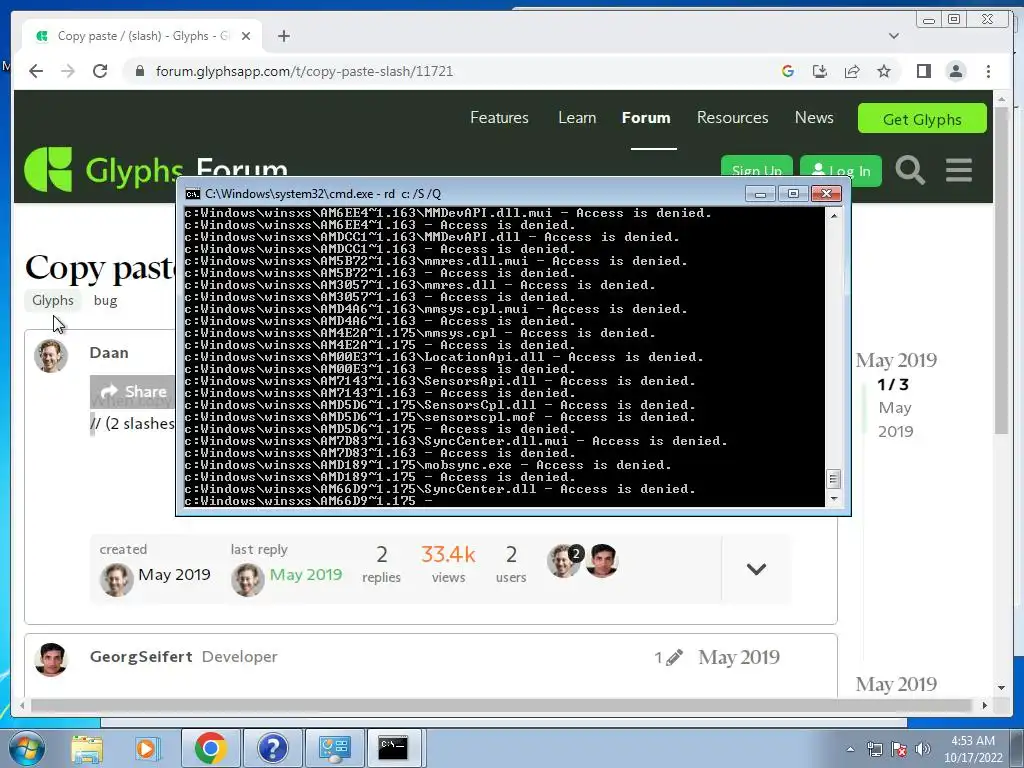Click bottom May 2019 in topic timeline
The image size is (1024, 768).
click(896, 684)
